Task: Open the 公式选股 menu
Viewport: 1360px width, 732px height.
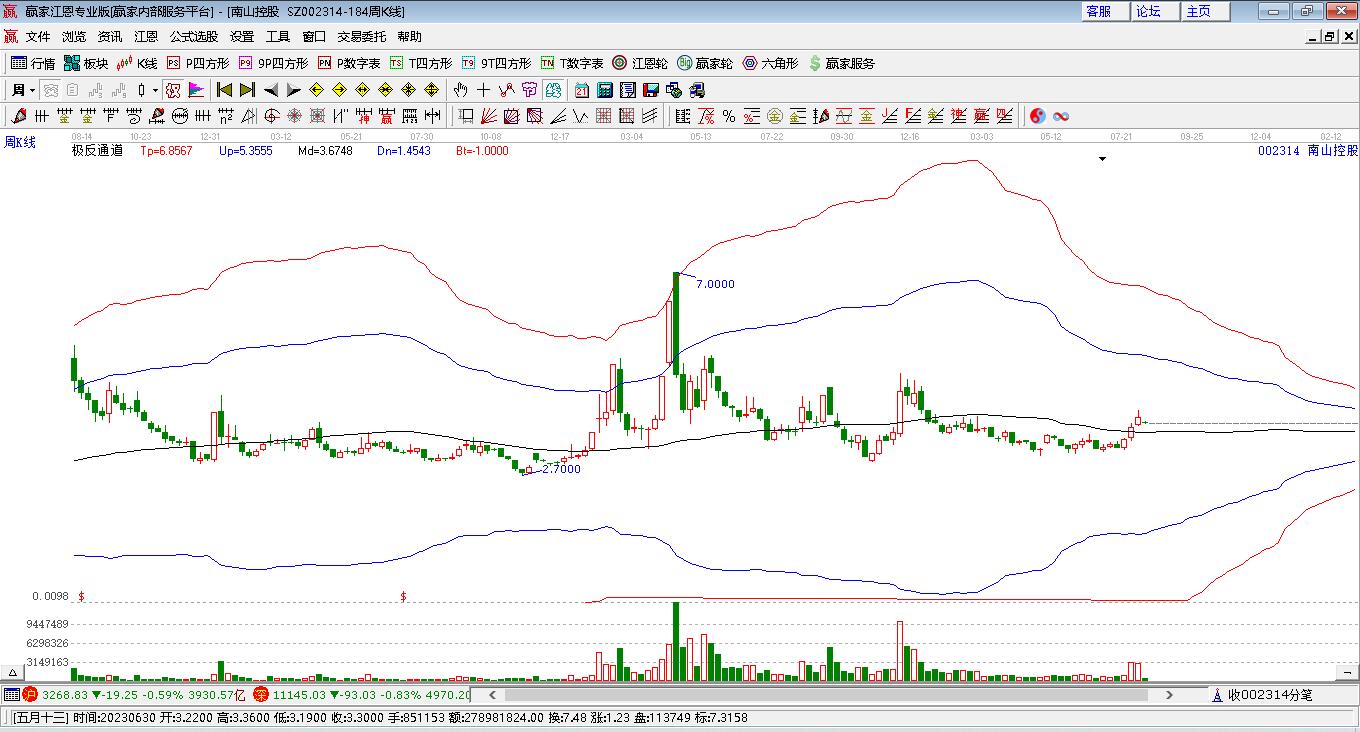Action: pos(193,36)
